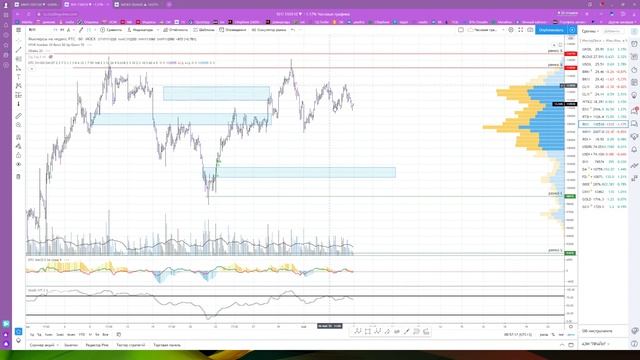Collapse indicator legend with the small arrow
Viewport: 640px width, 360px height.
[31, 69]
